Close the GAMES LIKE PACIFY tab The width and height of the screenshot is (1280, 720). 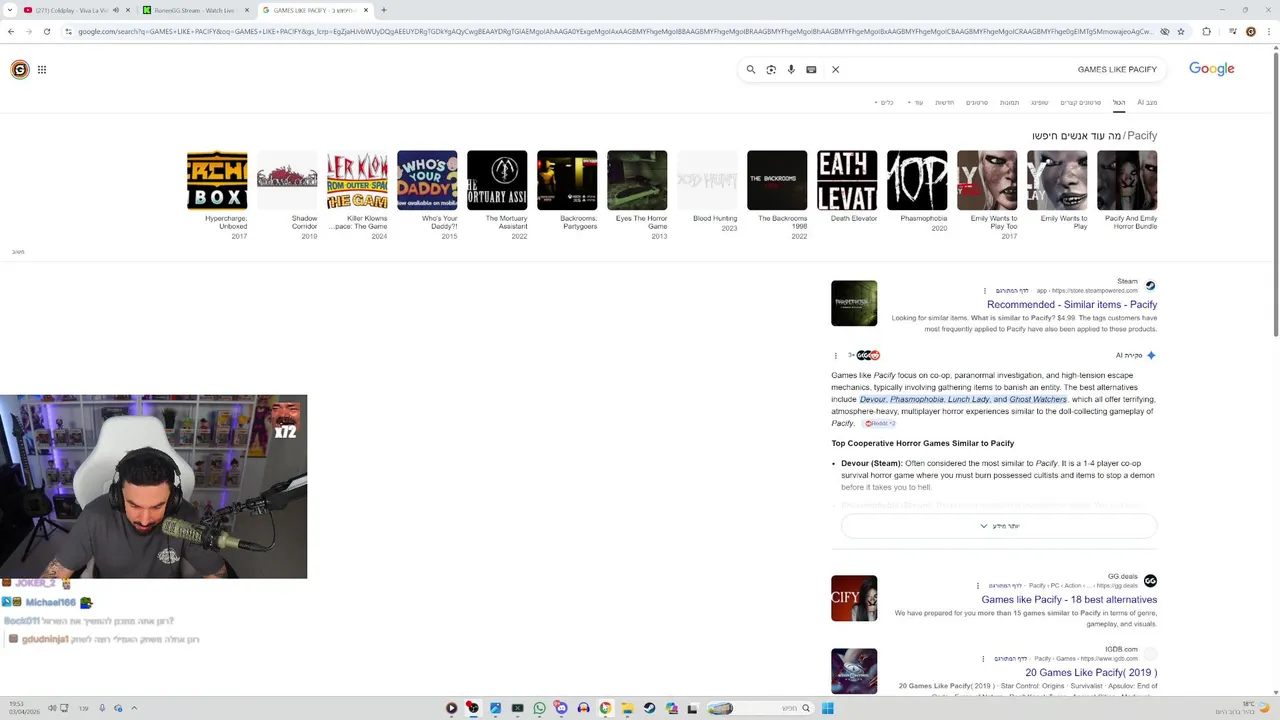coord(366,10)
